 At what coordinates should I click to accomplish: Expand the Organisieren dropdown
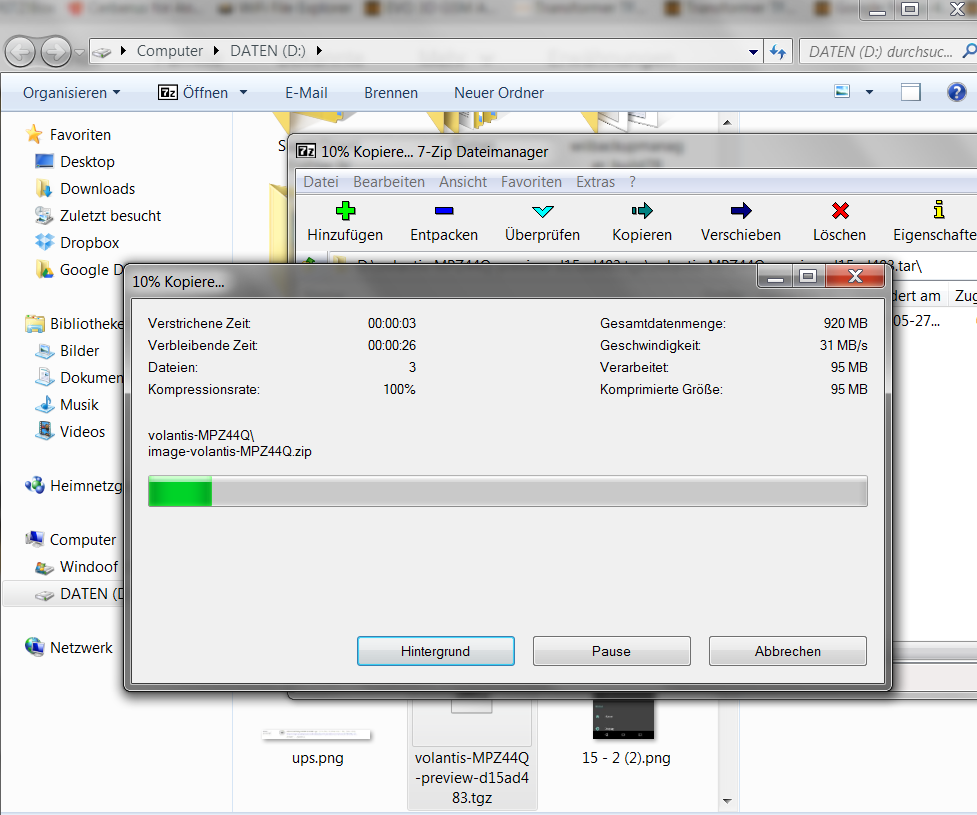tap(71, 93)
